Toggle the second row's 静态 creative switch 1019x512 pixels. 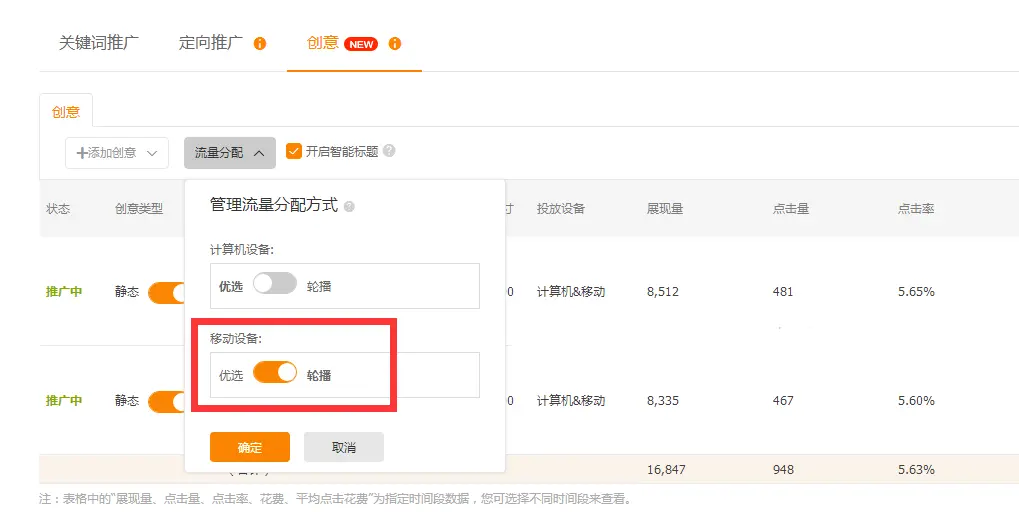(167, 401)
